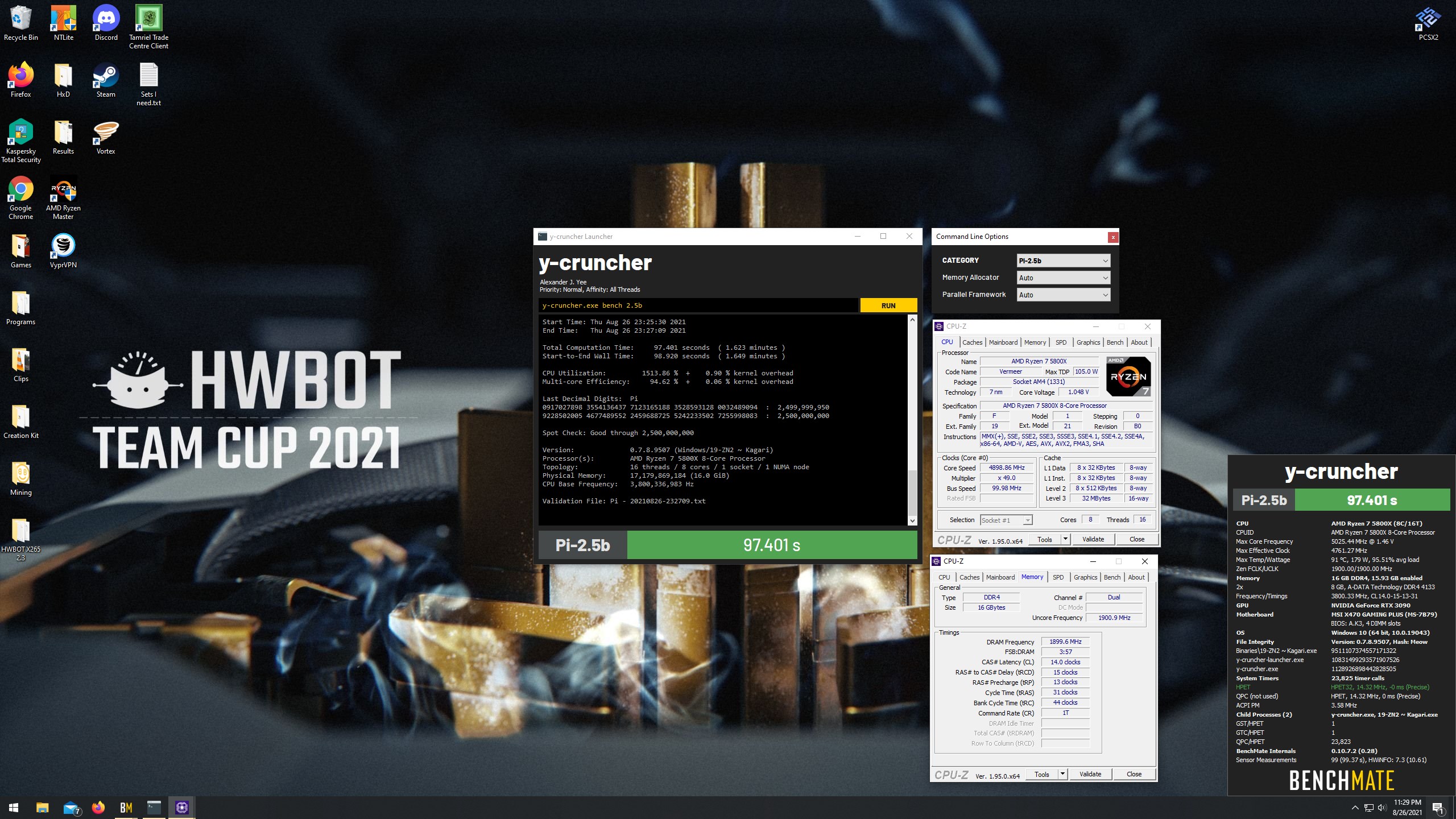Open Bench tab in lower CPU-Z
This screenshot has width=1456, height=819.
pos(1112,577)
